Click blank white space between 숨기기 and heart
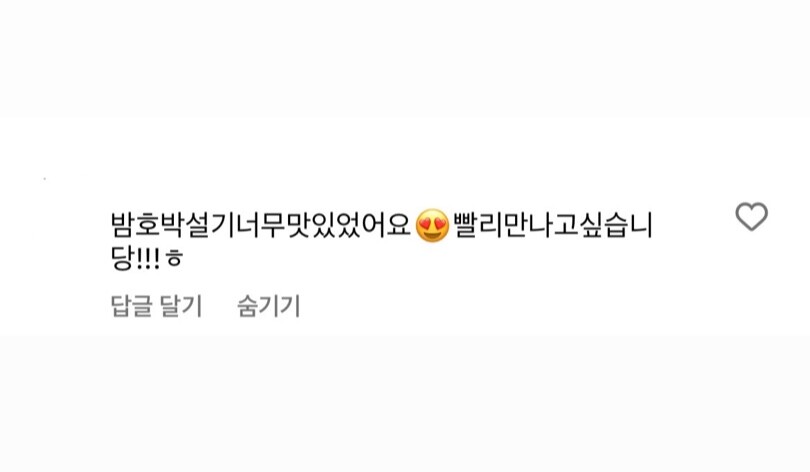Viewport: 810px width, 472px height. click(517, 306)
